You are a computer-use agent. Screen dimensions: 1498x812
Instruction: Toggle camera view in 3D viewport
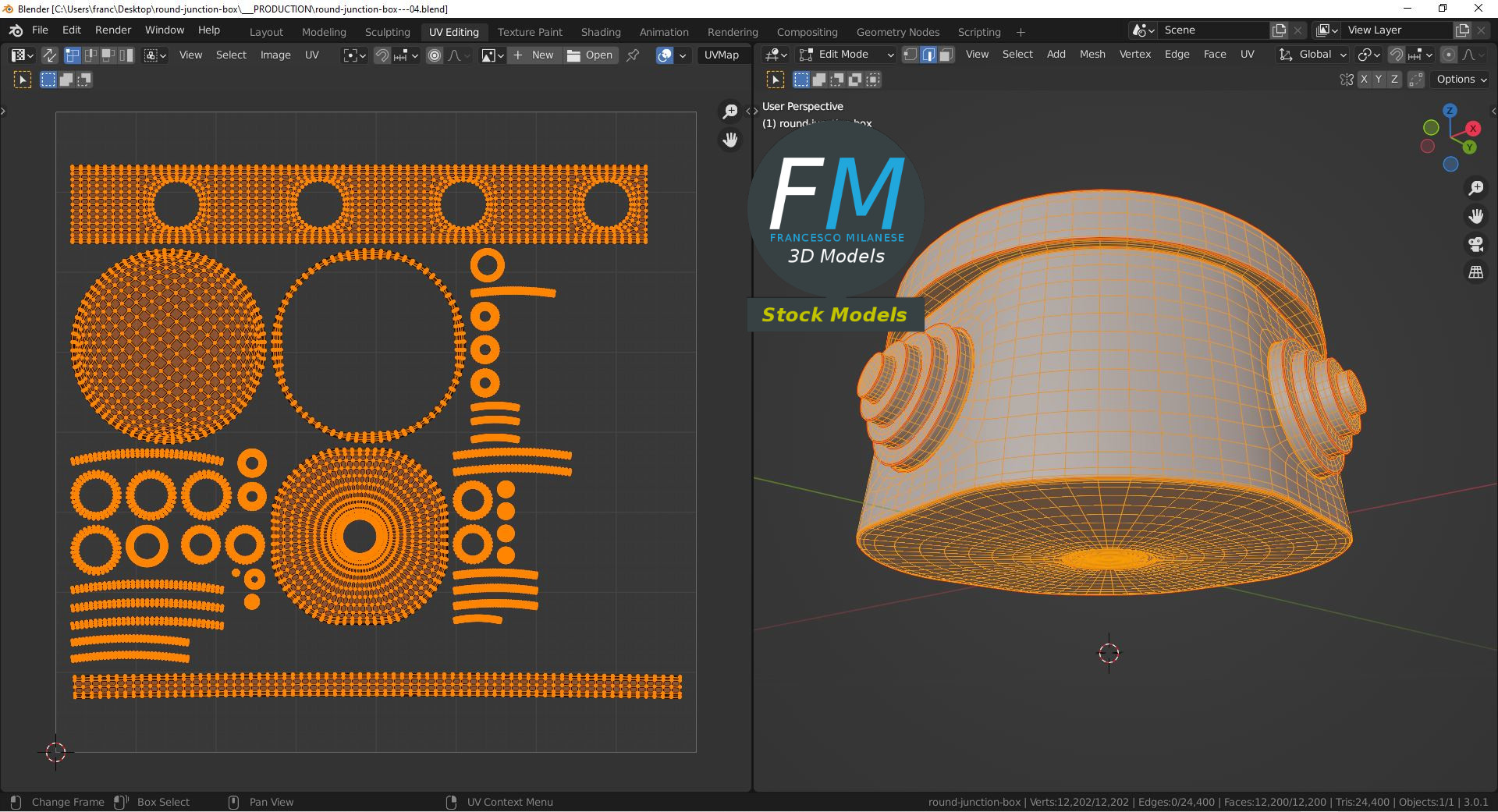(x=1475, y=244)
